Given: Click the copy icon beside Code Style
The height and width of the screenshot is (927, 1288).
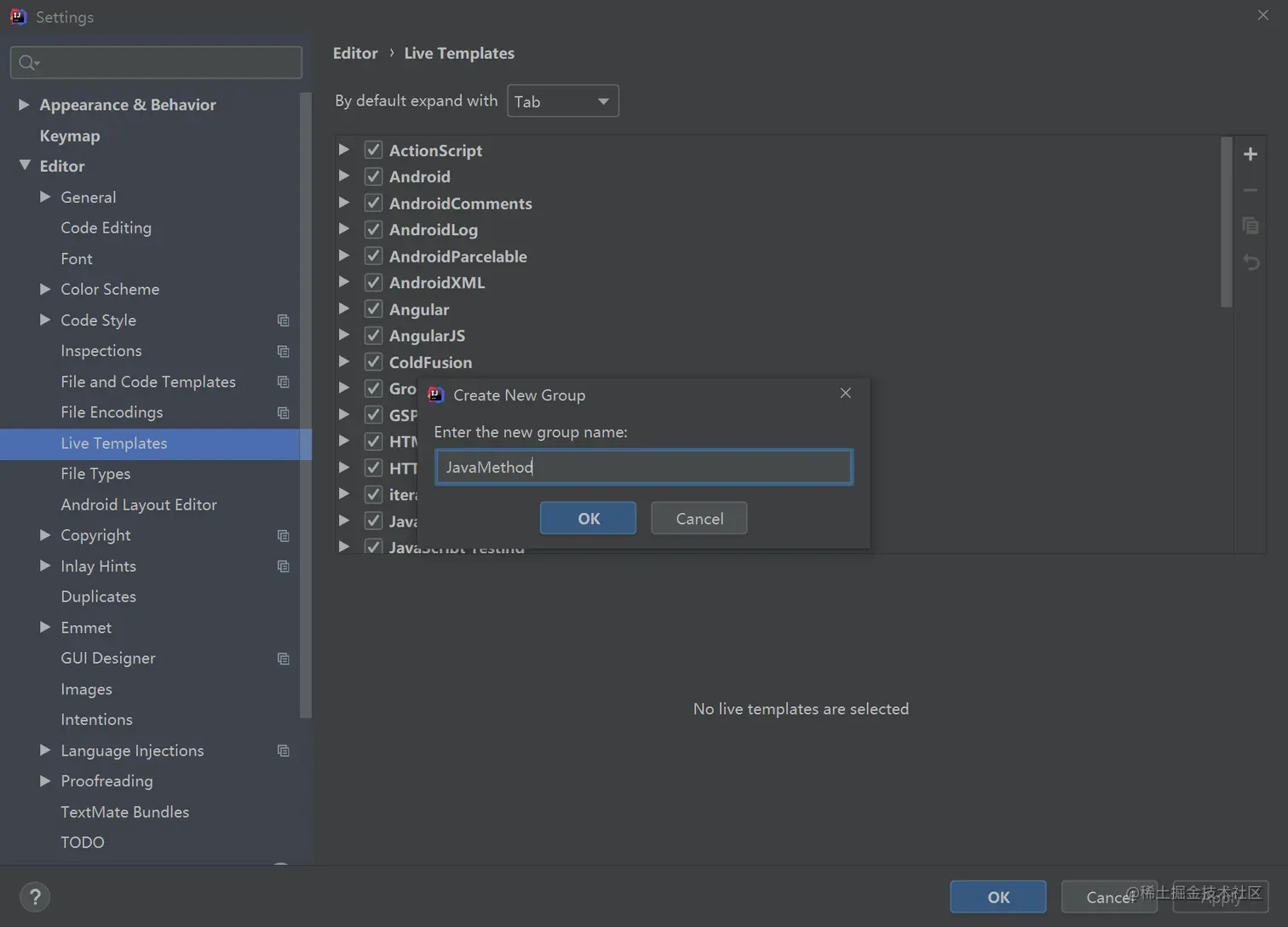Looking at the screenshot, I should point(284,320).
